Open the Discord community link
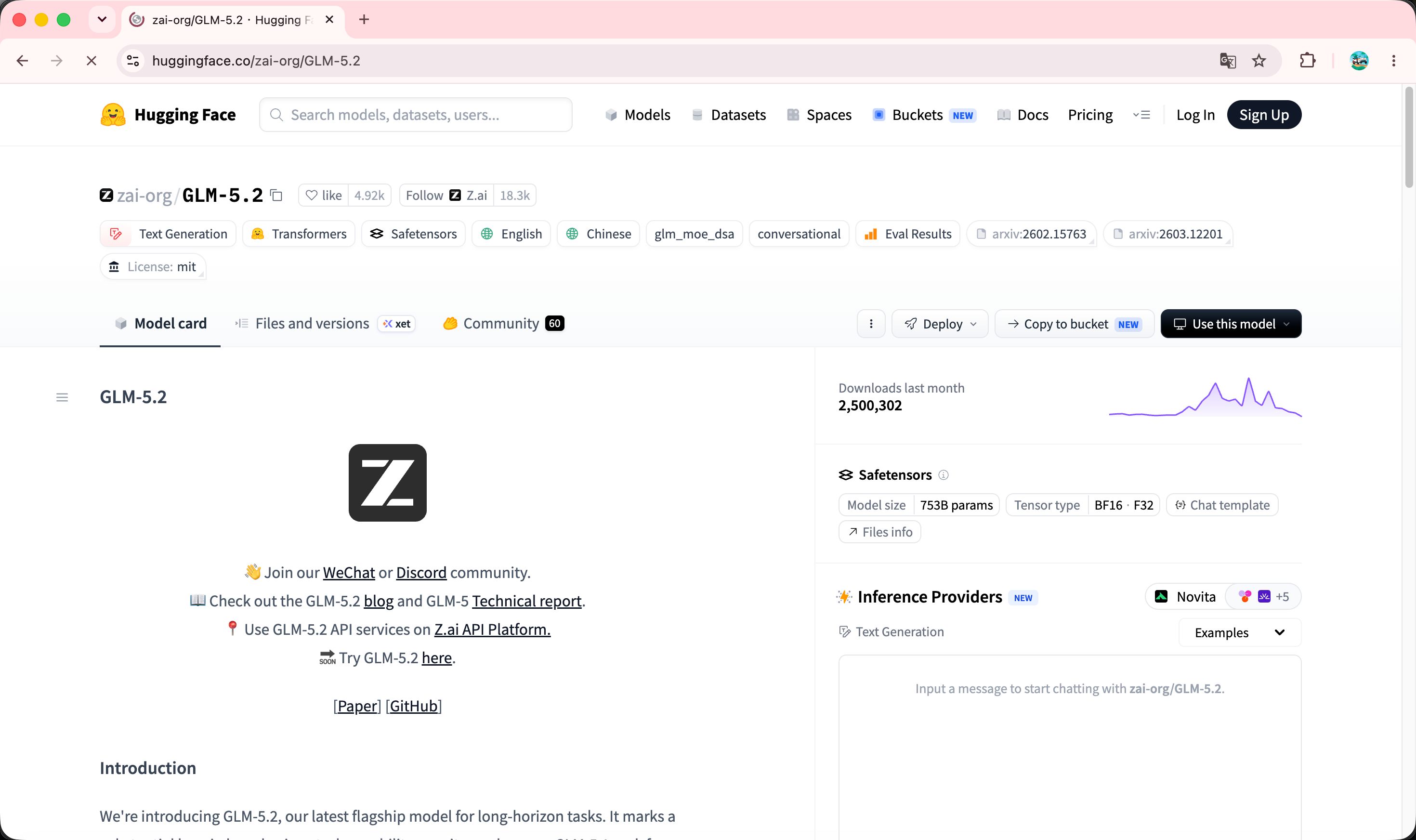 coord(421,572)
